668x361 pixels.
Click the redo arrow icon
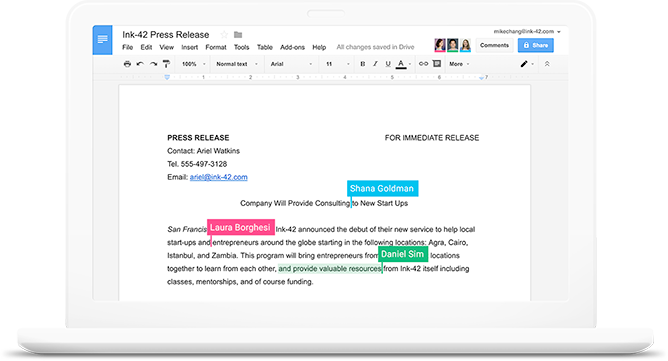tap(153, 64)
